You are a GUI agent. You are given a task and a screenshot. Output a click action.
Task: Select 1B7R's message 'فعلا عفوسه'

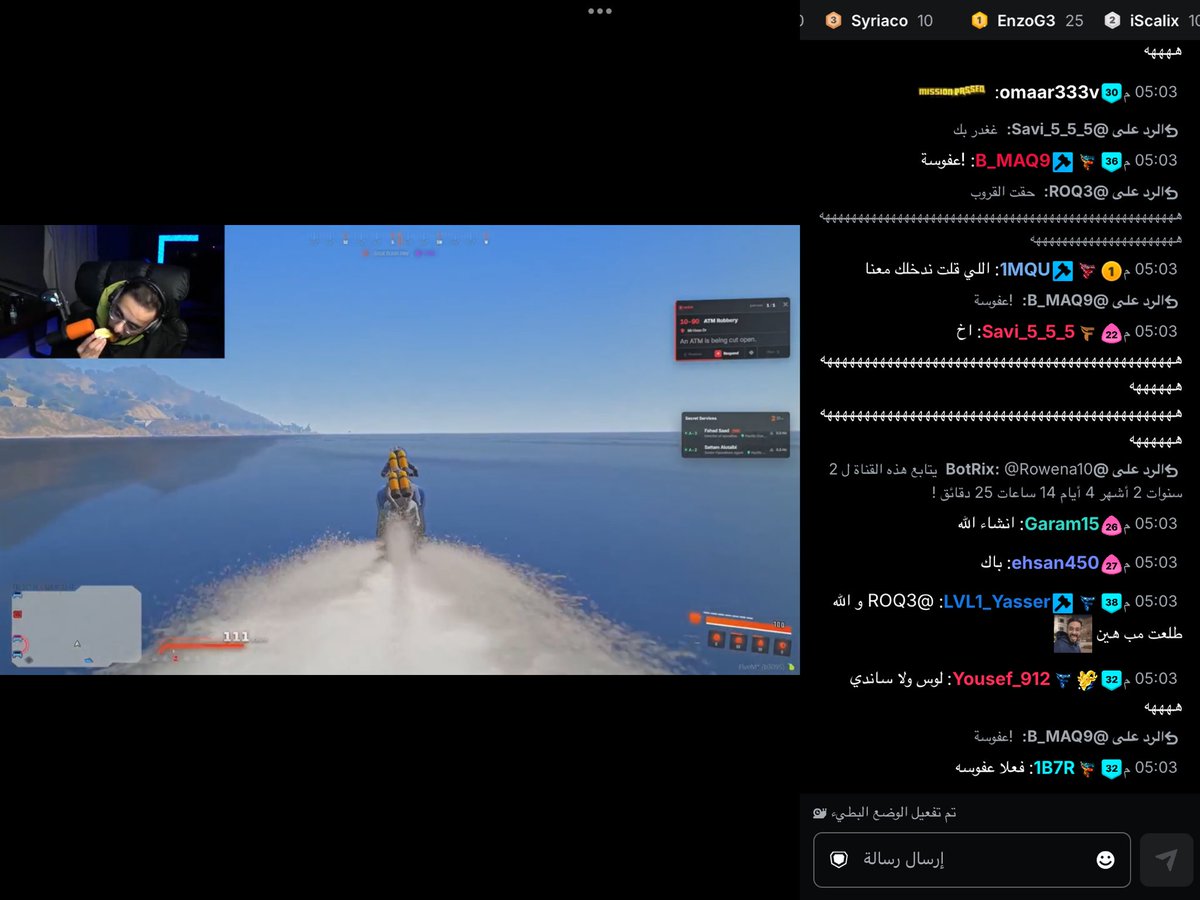pos(989,768)
